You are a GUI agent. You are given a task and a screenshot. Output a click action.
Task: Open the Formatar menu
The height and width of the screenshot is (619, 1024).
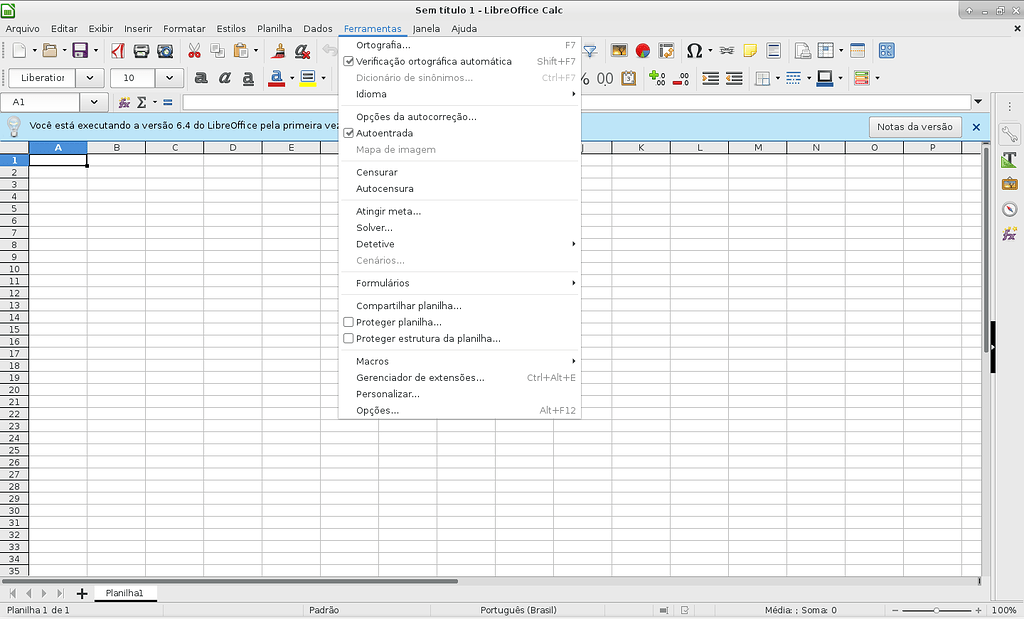(x=184, y=29)
